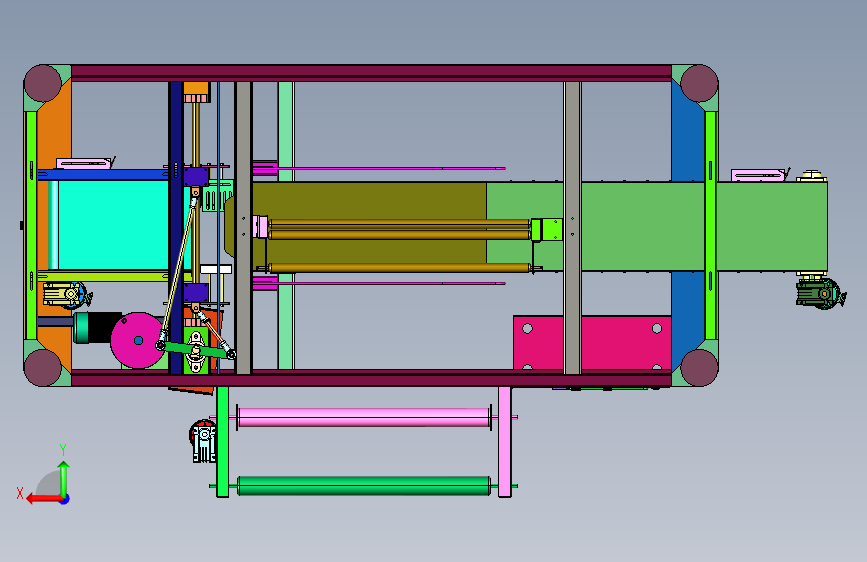Image resolution: width=867 pixels, height=562 pixels.
Task: Select the green rocker link arm
Action: pos(196,350)
